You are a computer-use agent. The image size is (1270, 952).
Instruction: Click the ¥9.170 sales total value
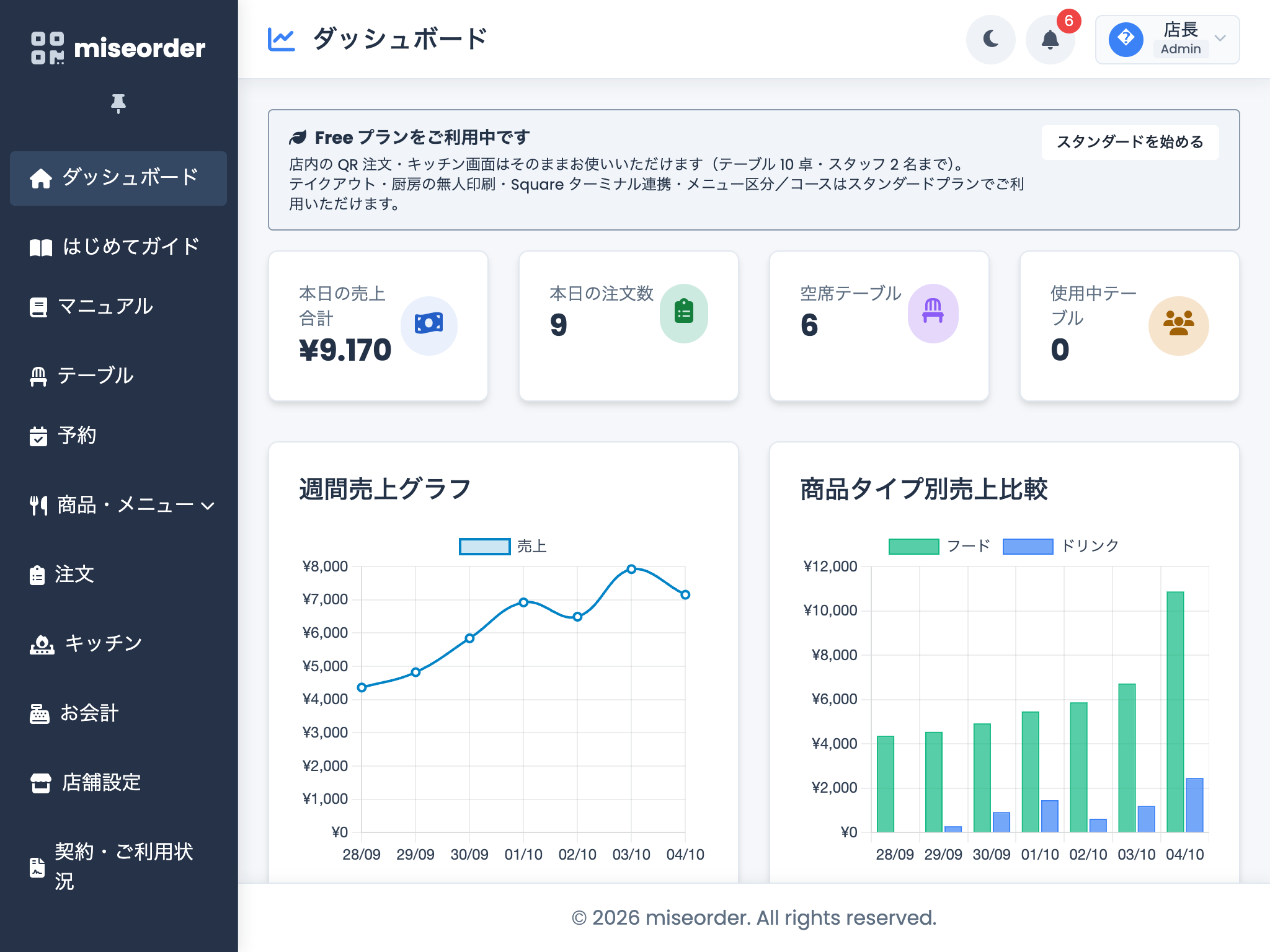point(345,351)
